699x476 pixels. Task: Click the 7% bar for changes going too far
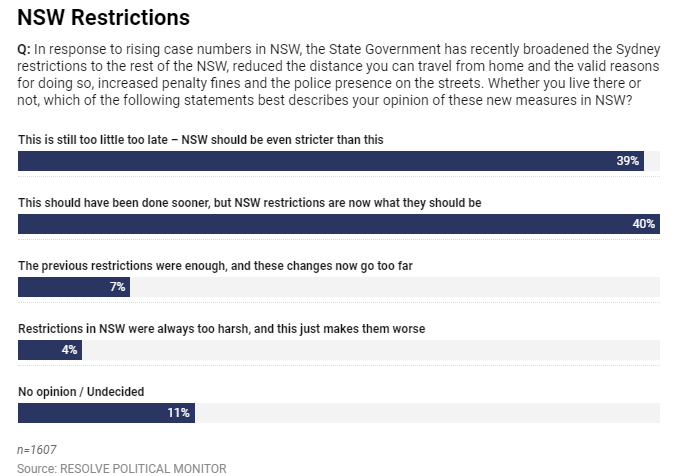(x=74, y=287)
